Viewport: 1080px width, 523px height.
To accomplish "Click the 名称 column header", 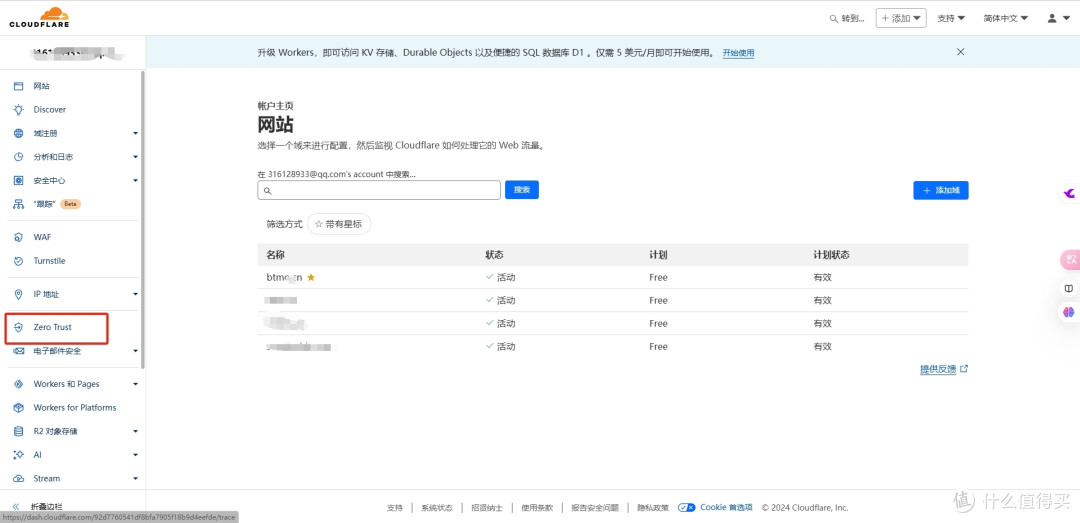I will [276, 255].
